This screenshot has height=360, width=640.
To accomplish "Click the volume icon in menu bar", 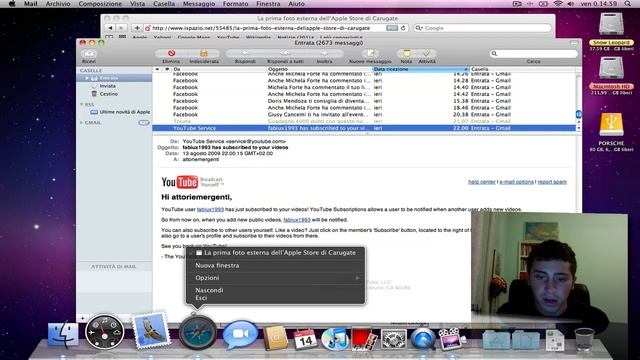I will point(570,4).
